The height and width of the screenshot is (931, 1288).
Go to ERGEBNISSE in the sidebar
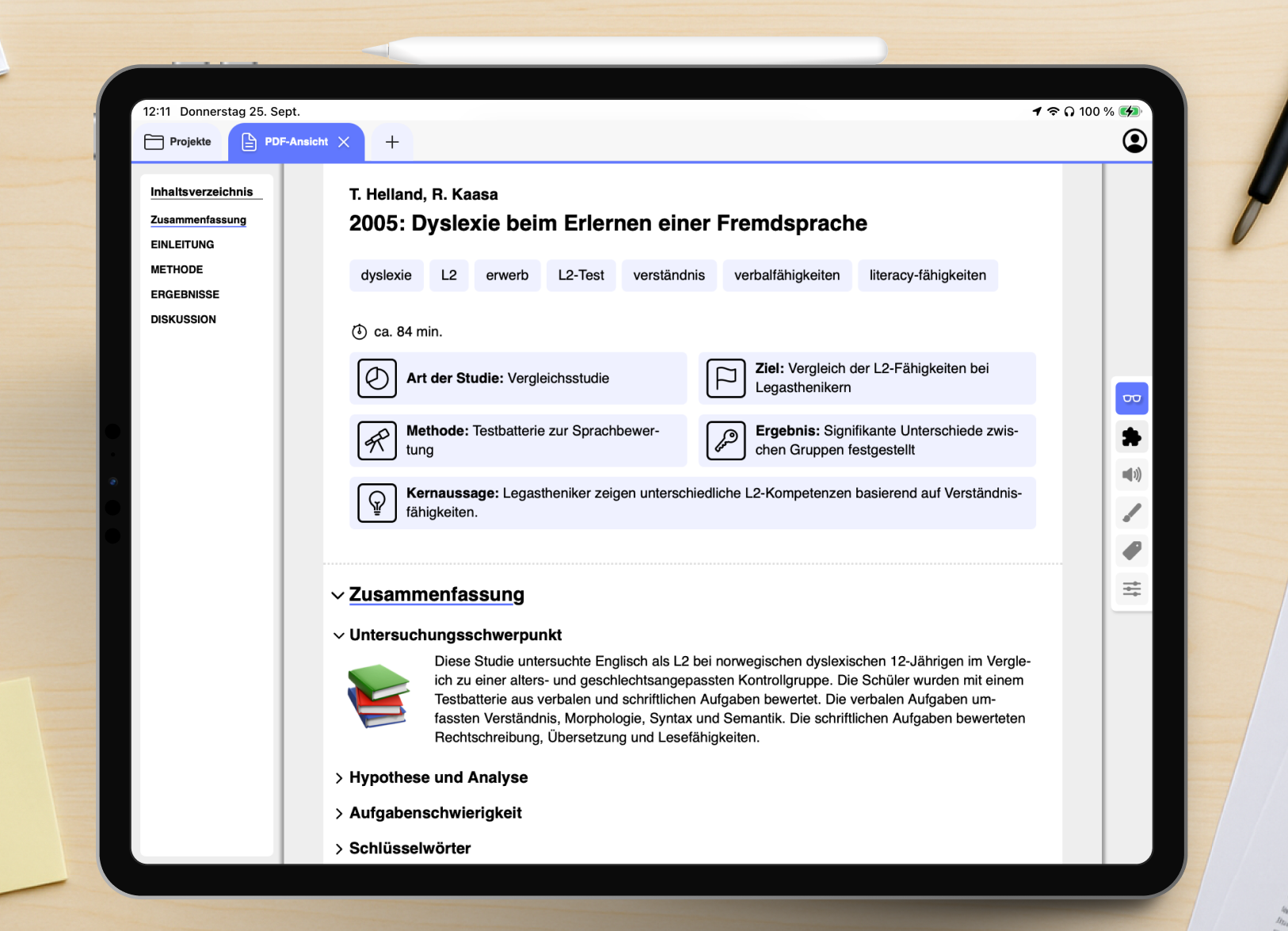tap(185, 294)
